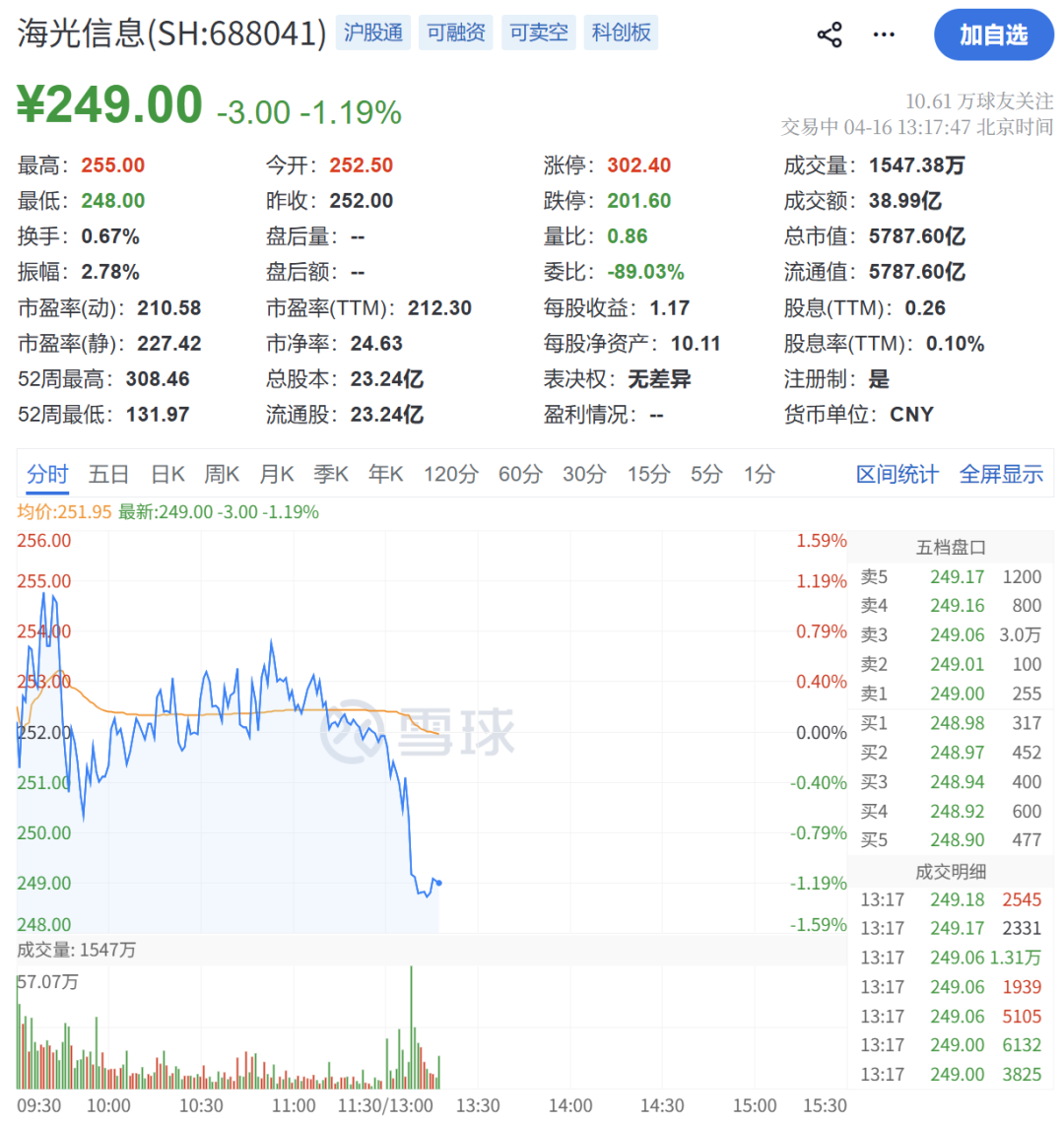Click the share icon
The width and height of the screenshot is (1064, 1124).
point(830,33)
